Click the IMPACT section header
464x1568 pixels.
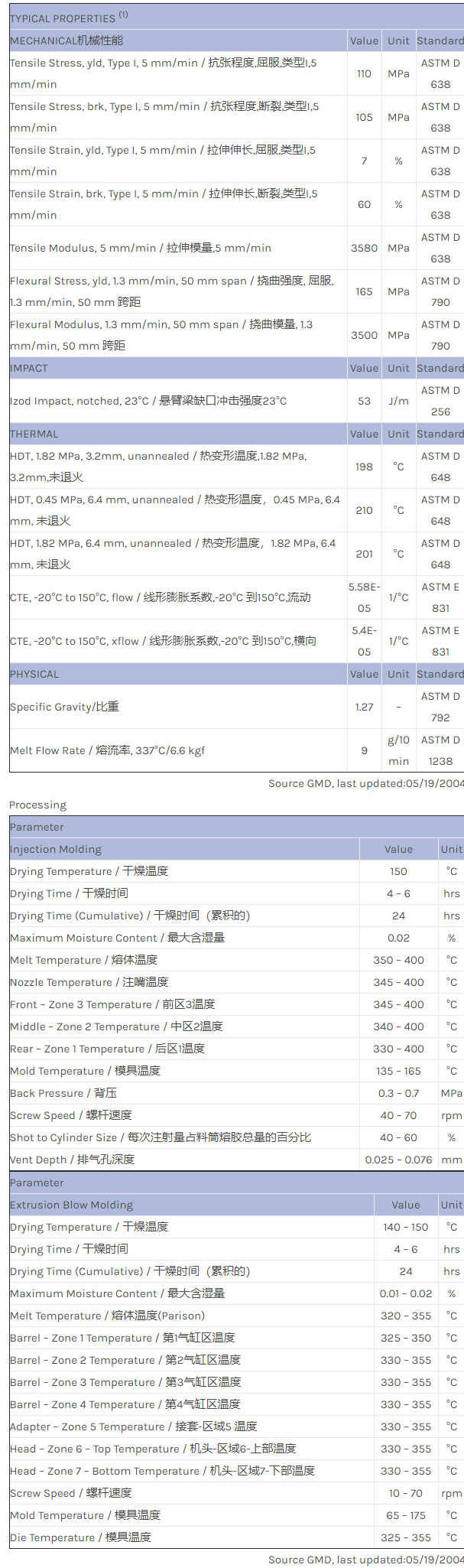tap(29, 368)
